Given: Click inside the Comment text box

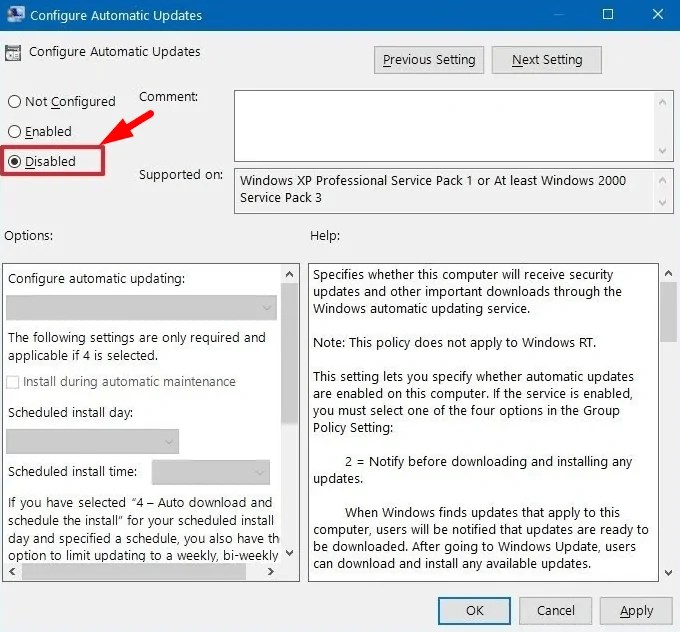Looking at the screenshot, I should point(444,126).
